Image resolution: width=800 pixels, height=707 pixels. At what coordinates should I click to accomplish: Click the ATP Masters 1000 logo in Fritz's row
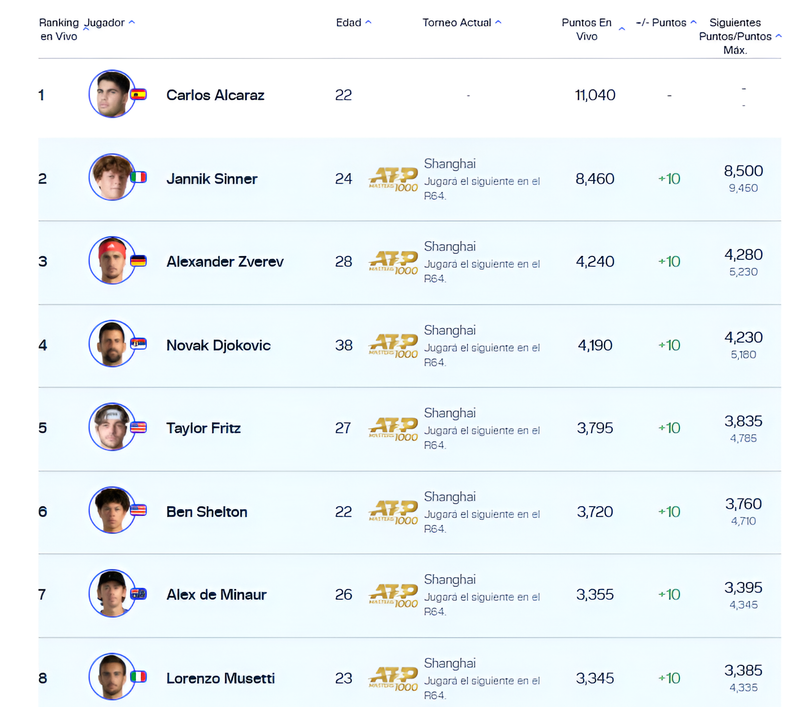pos(393,429)
